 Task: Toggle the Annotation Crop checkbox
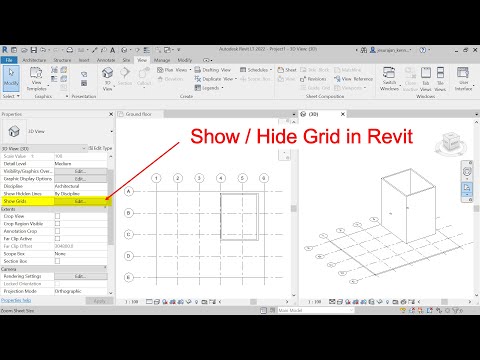click(x=57, y=231)
